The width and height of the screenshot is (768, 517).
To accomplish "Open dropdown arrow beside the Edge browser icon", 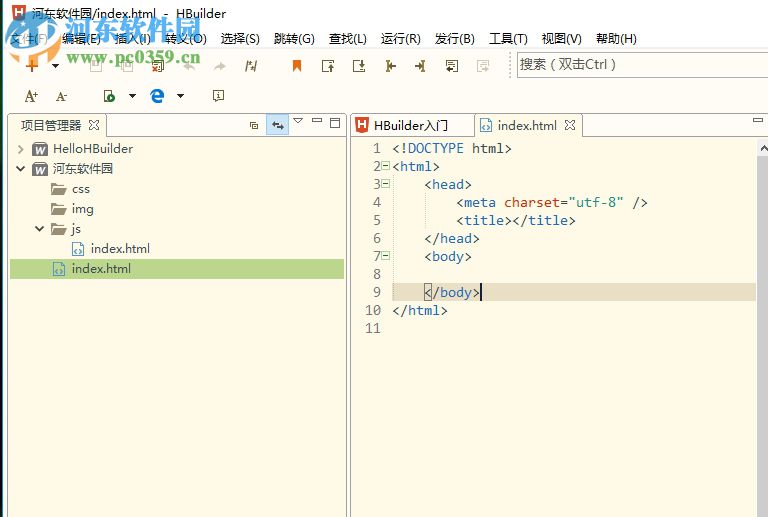I will (180, 96).
